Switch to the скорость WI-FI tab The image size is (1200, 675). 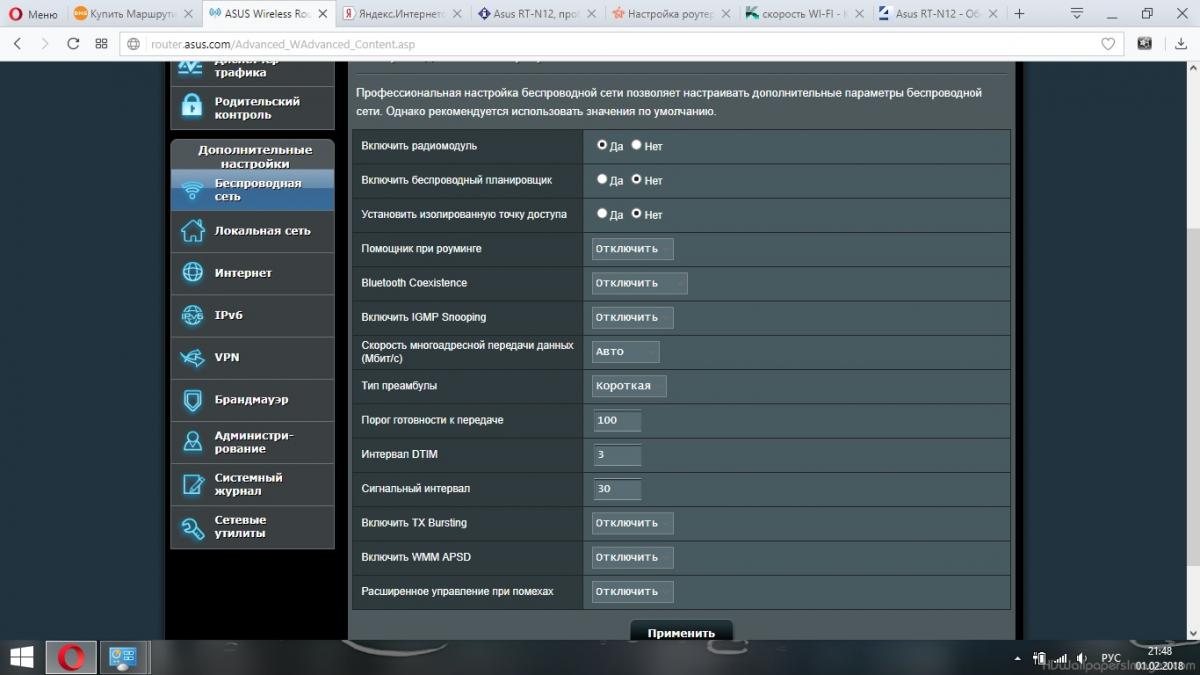click(x=803, y=14)
